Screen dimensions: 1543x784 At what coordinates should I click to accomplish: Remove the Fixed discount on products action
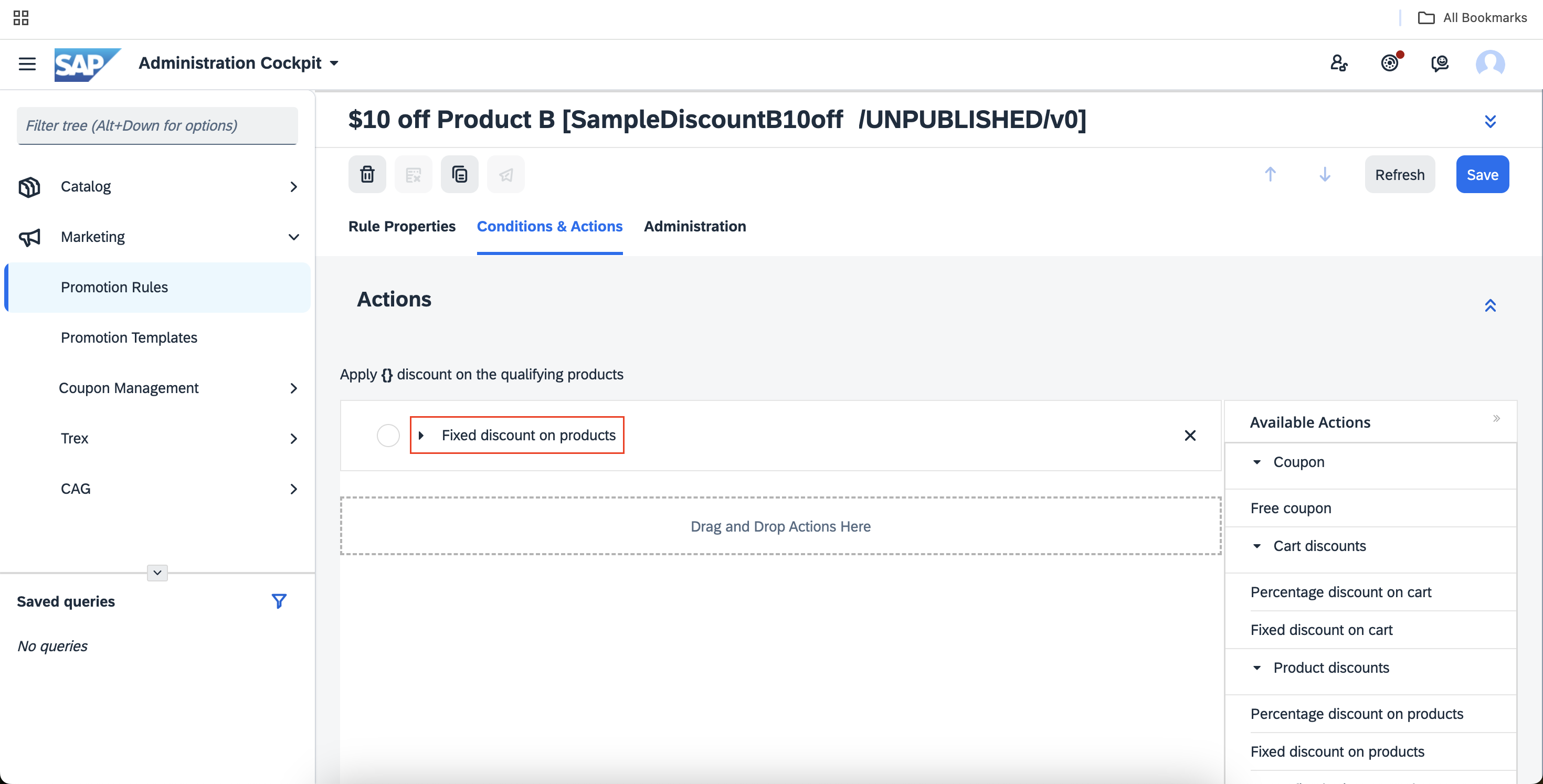click(x=1190, y=436)
